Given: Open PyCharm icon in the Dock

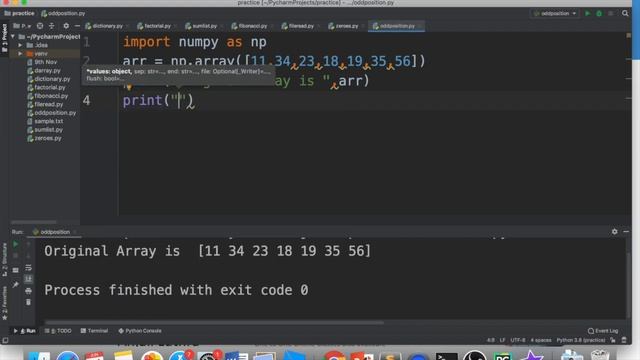Looking at the screenshot, I should tap(502, 356).
